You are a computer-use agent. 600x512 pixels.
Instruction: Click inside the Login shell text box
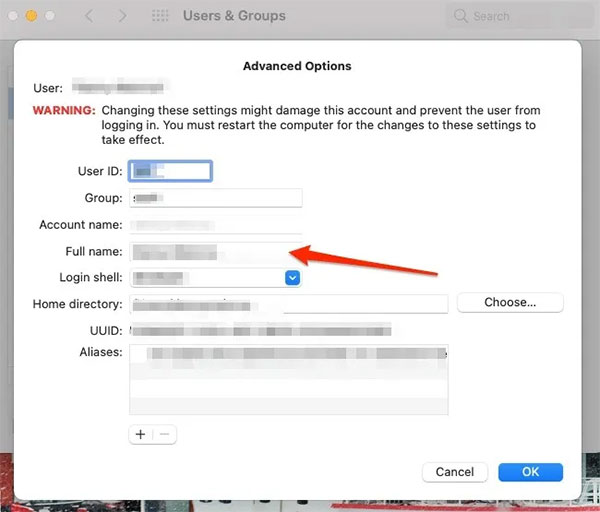[205, 277]
